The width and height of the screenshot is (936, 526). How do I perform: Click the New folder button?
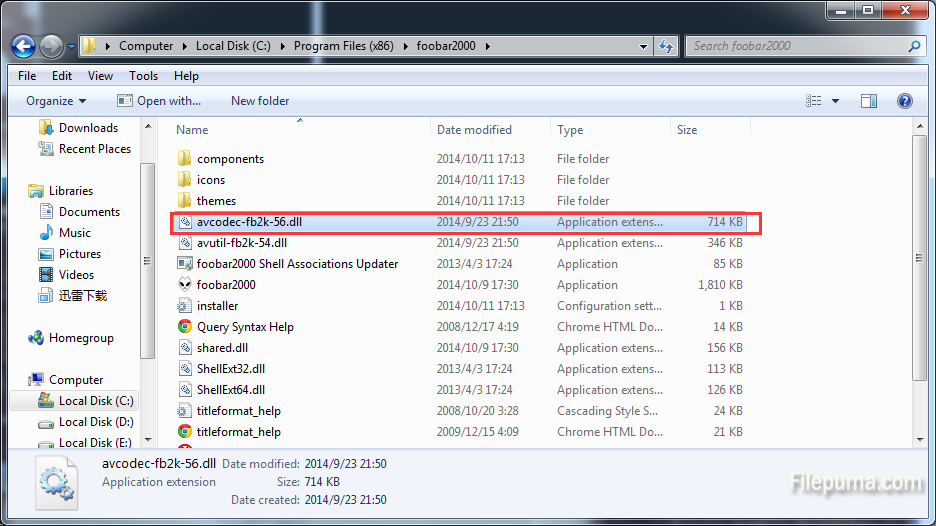260,101
